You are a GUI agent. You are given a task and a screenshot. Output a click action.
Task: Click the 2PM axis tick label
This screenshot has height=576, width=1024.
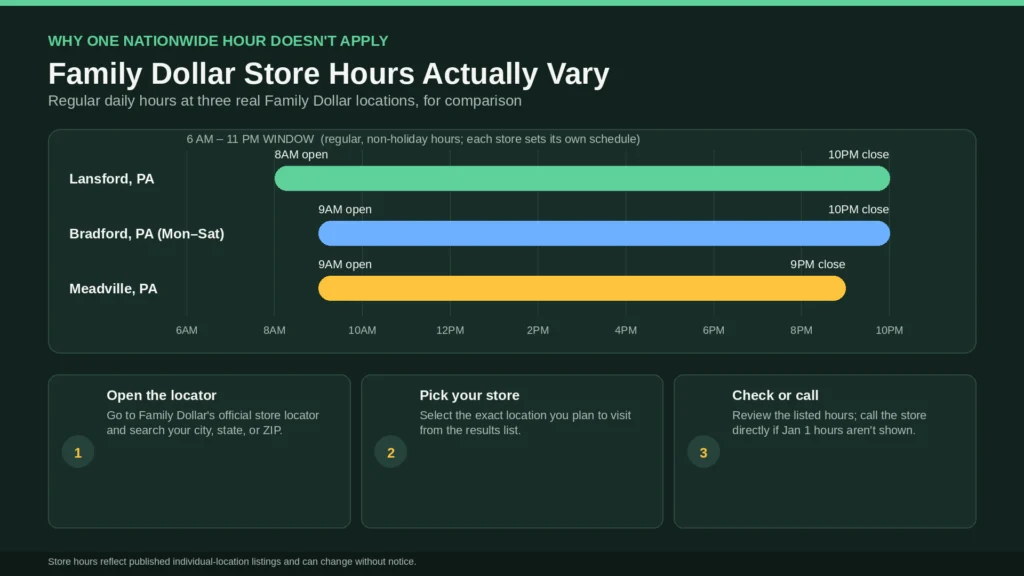538,330
